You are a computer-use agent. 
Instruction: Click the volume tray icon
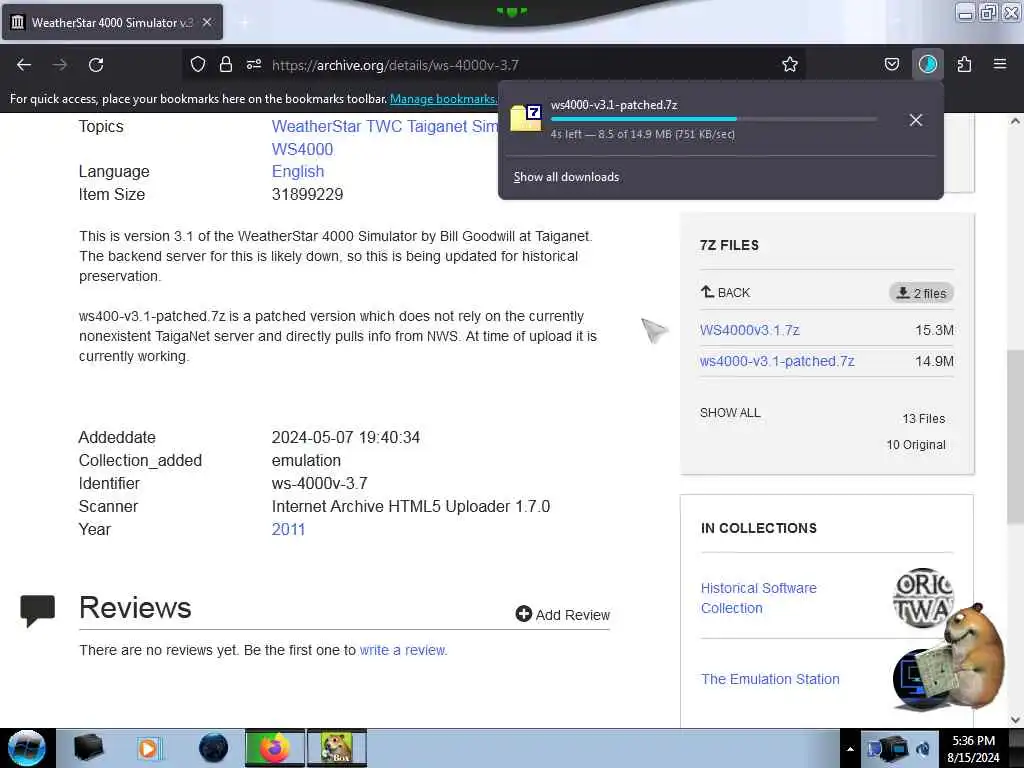[x=923, y=749]
